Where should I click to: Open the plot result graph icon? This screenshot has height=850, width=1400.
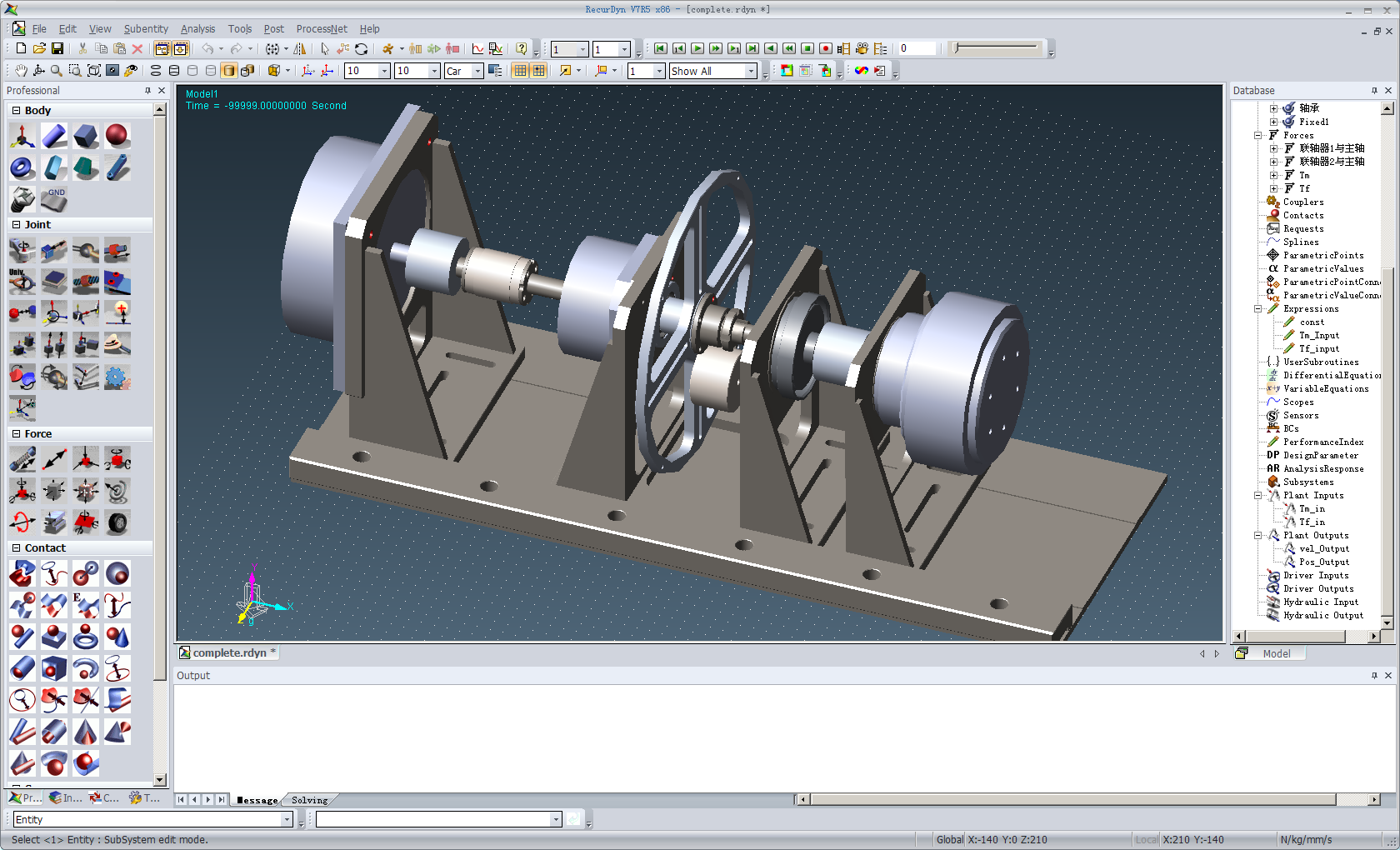[477, 49]
